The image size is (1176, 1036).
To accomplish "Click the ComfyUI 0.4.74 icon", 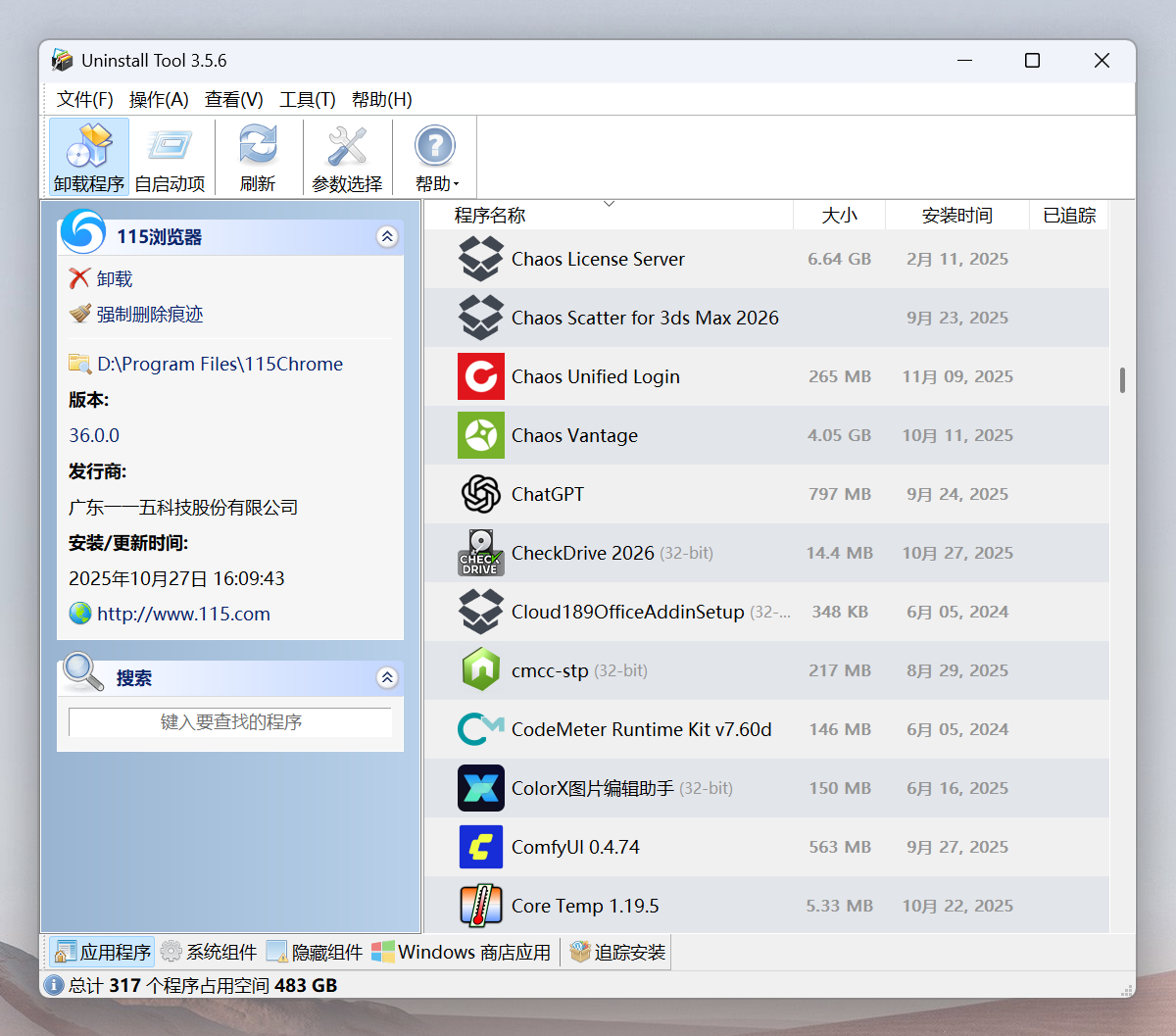I will click(x=481, y=847).
